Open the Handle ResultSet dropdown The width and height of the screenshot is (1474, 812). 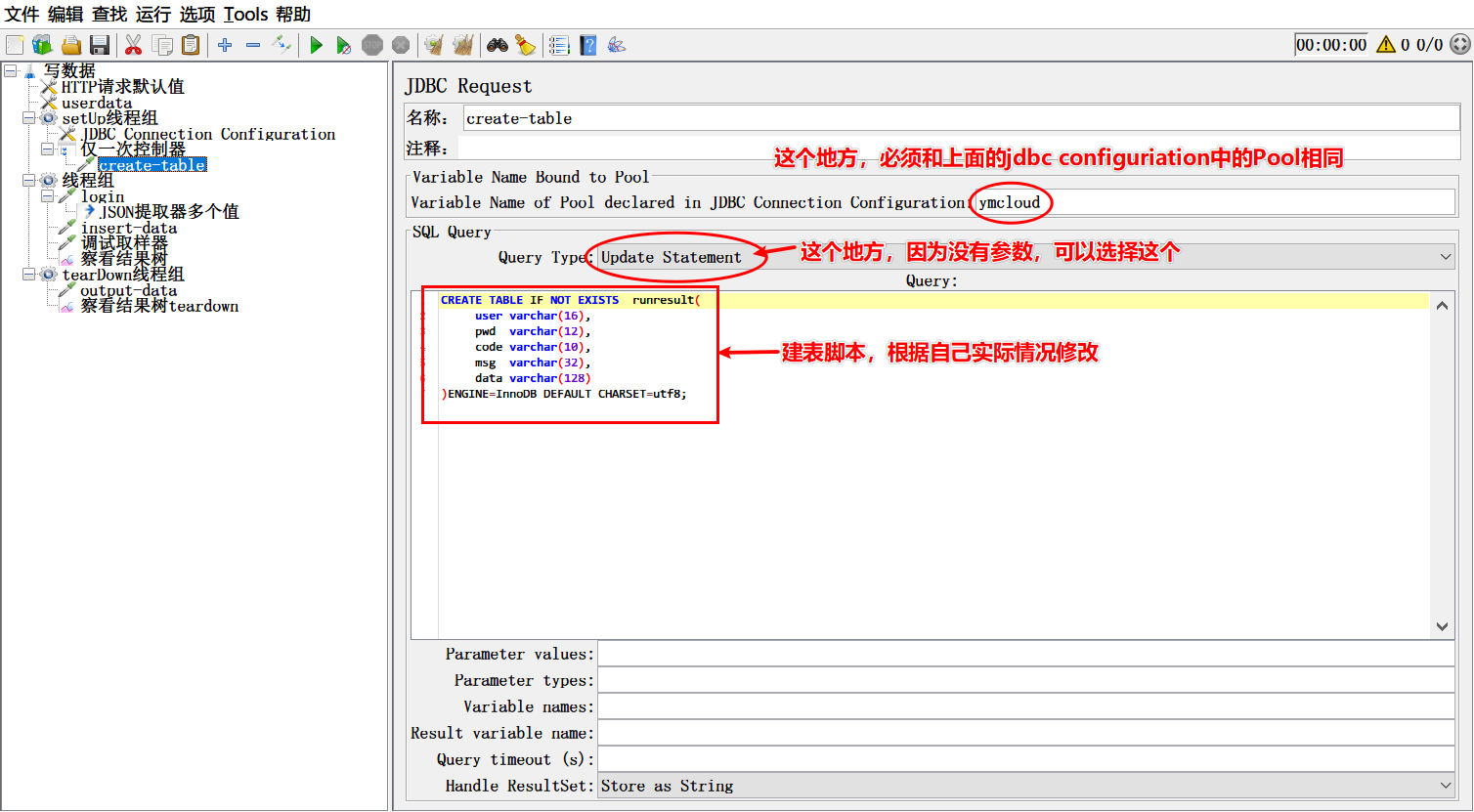point(1023,786)
